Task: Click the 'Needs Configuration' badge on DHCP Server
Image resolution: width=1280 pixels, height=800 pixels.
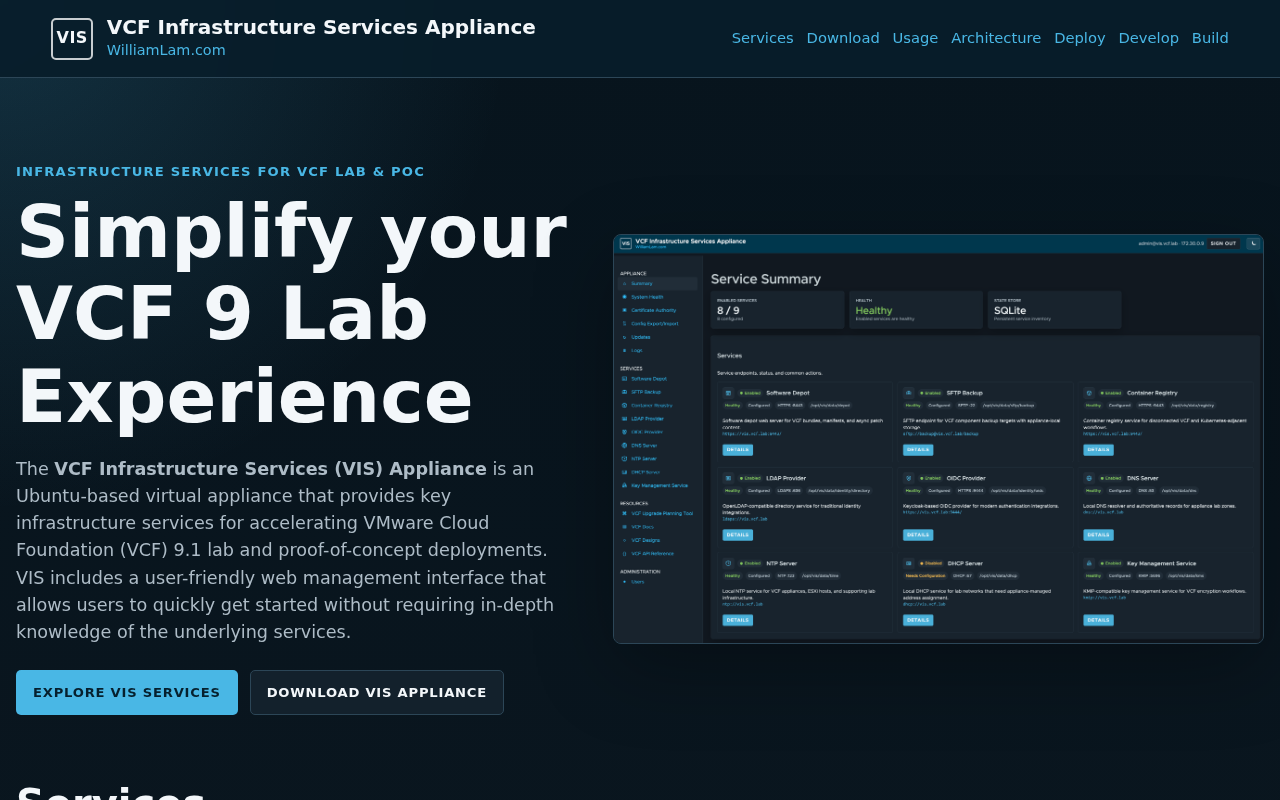Action: [x=925, y=576]
